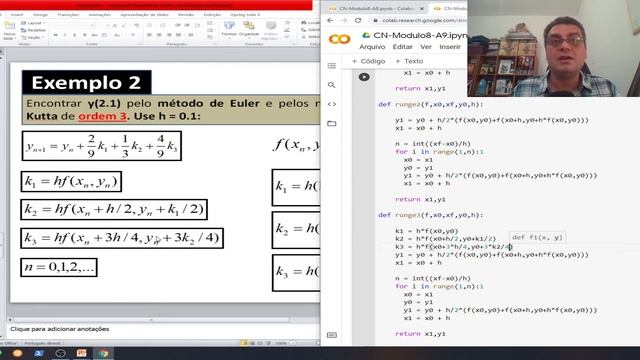Click the 'def runge3(f,x0,xf,y0,h):' code line
640x360 pixels.
coord(431,215)
